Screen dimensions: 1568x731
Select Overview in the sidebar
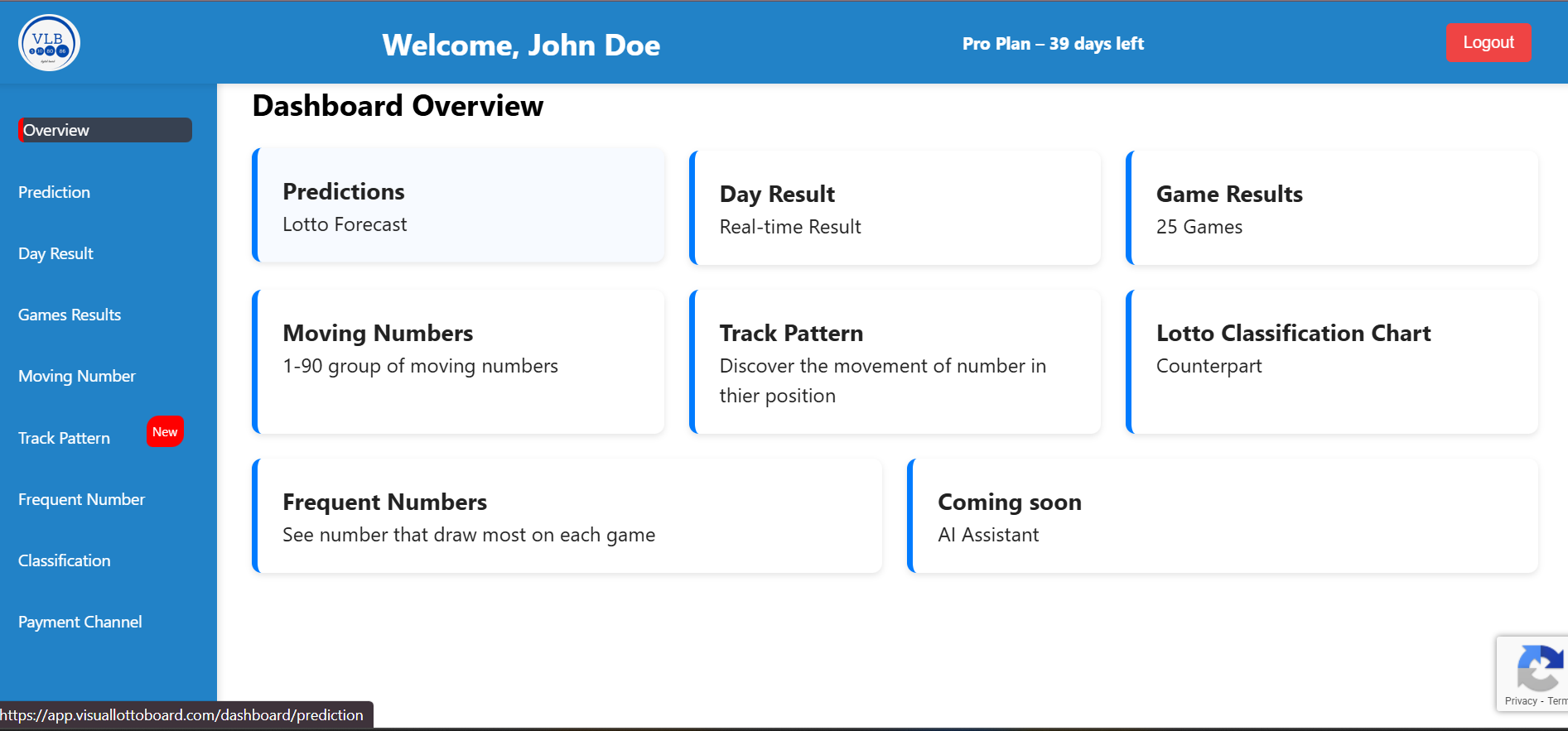pos(105,130)
